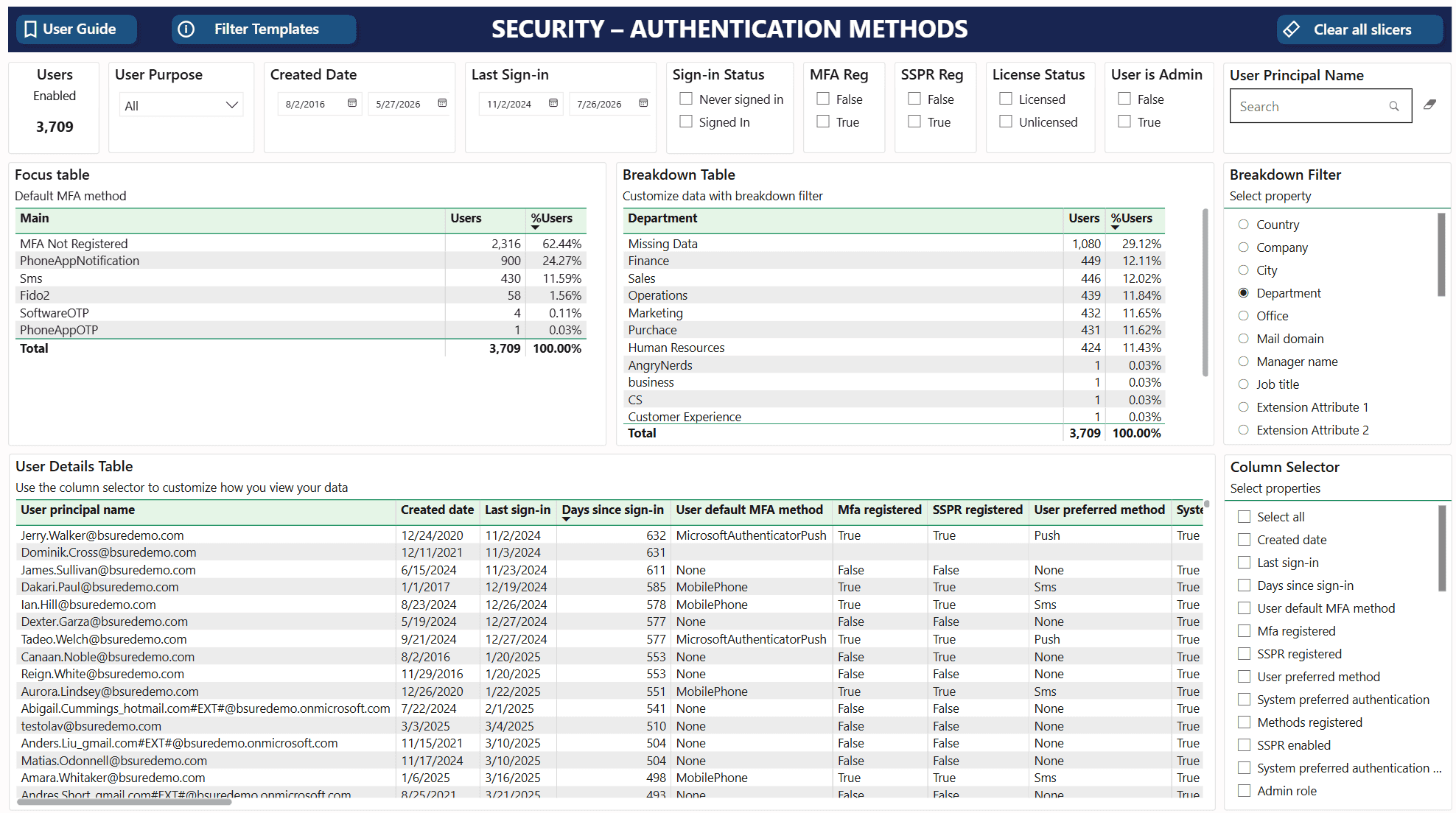Viewport: 1456px width, 813px height.
Task: Click testolav@bsuredemo.com in details table
Action: pos(91,726)
